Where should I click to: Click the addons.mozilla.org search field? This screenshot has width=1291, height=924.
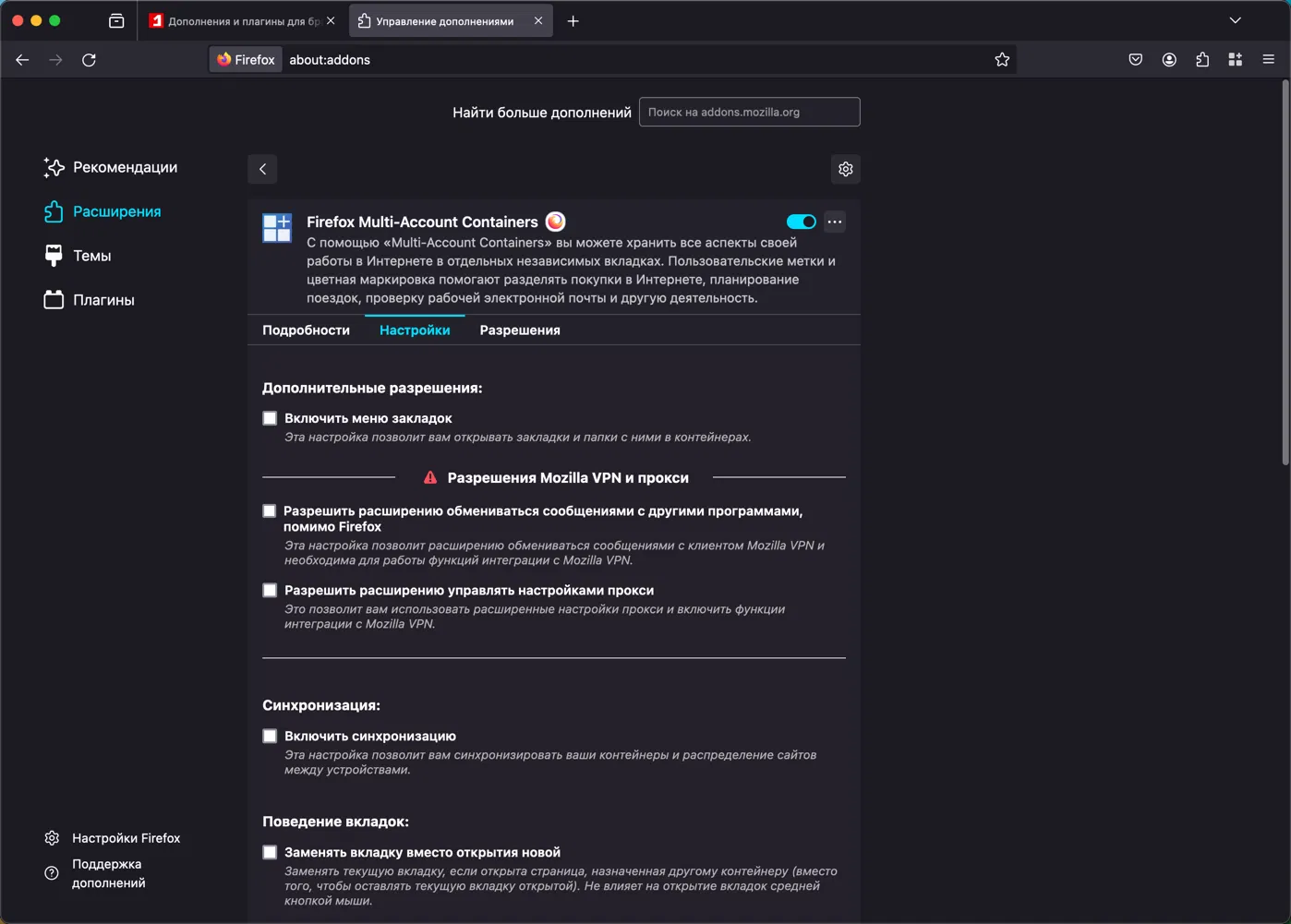tap(750, 112)
